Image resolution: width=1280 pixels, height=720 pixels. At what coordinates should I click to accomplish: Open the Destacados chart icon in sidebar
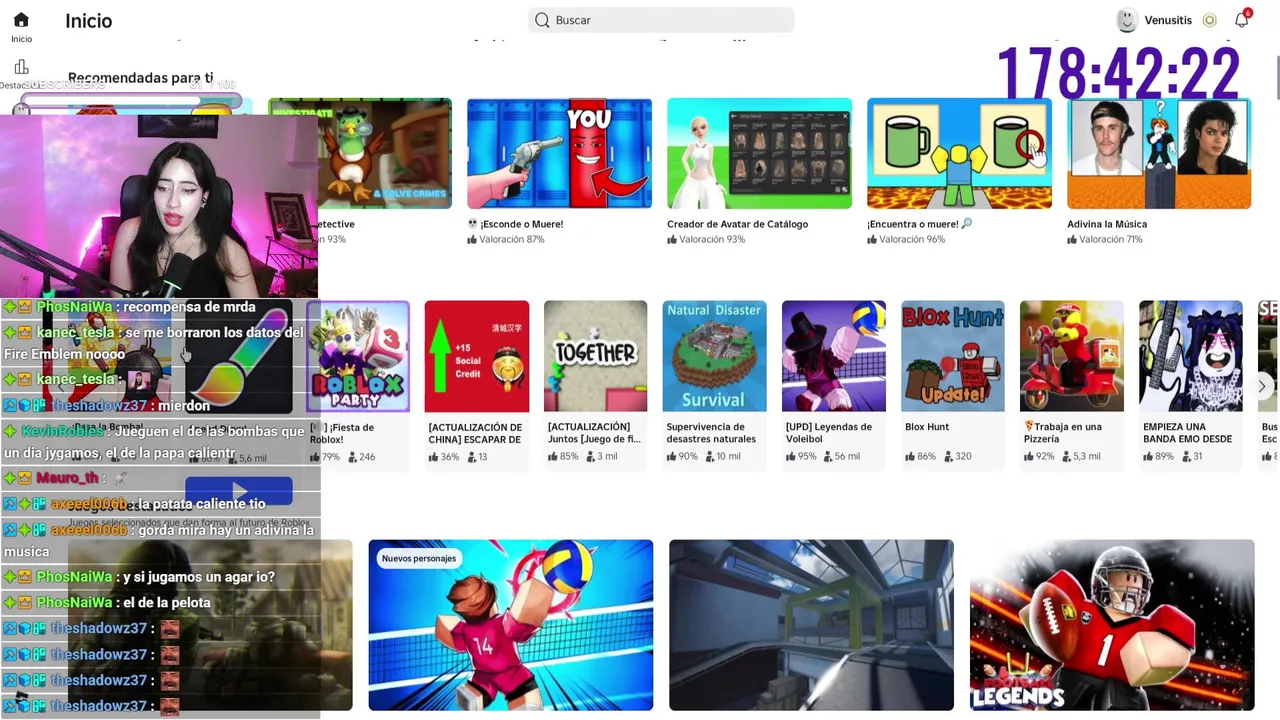tap(21, 67)
